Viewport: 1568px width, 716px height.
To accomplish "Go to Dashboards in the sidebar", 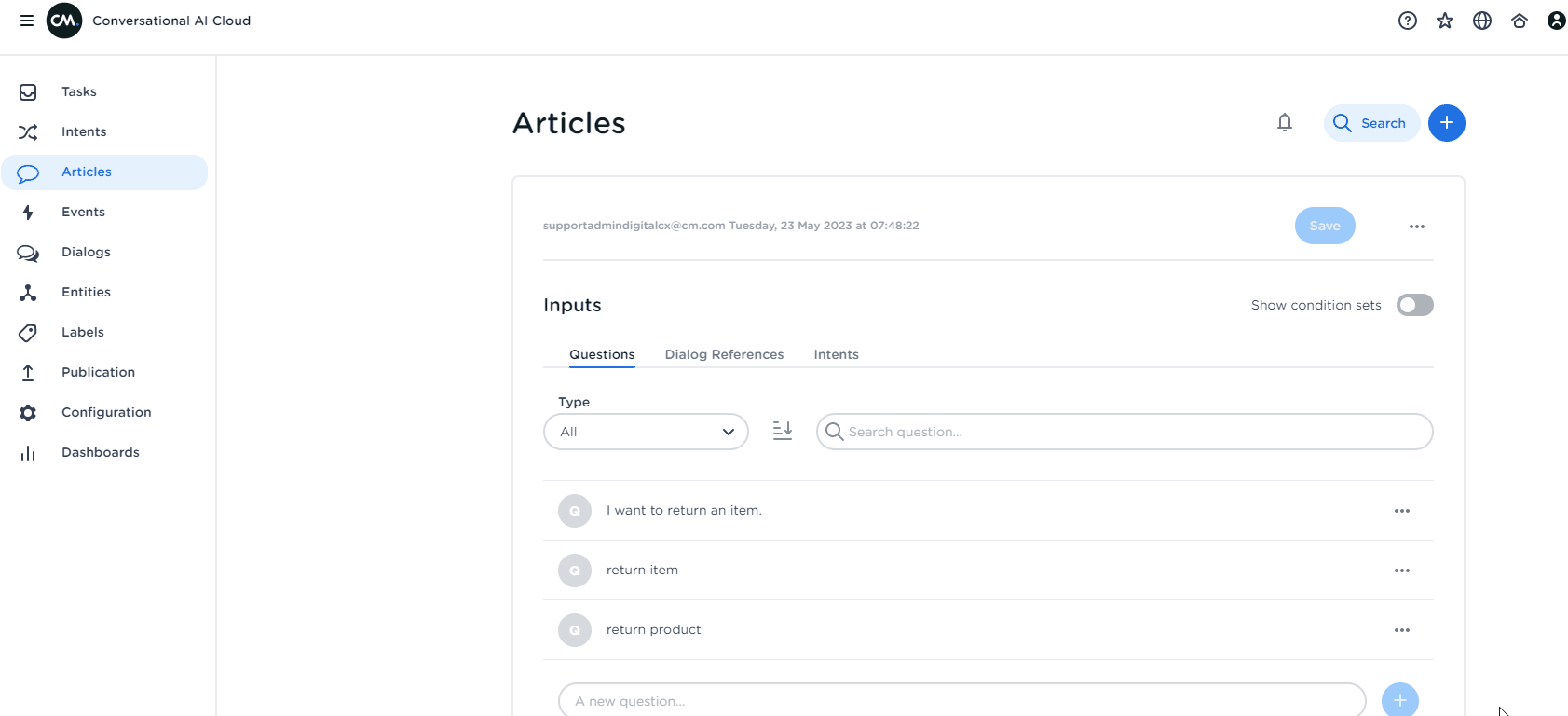I will click(x=100, y=452).
